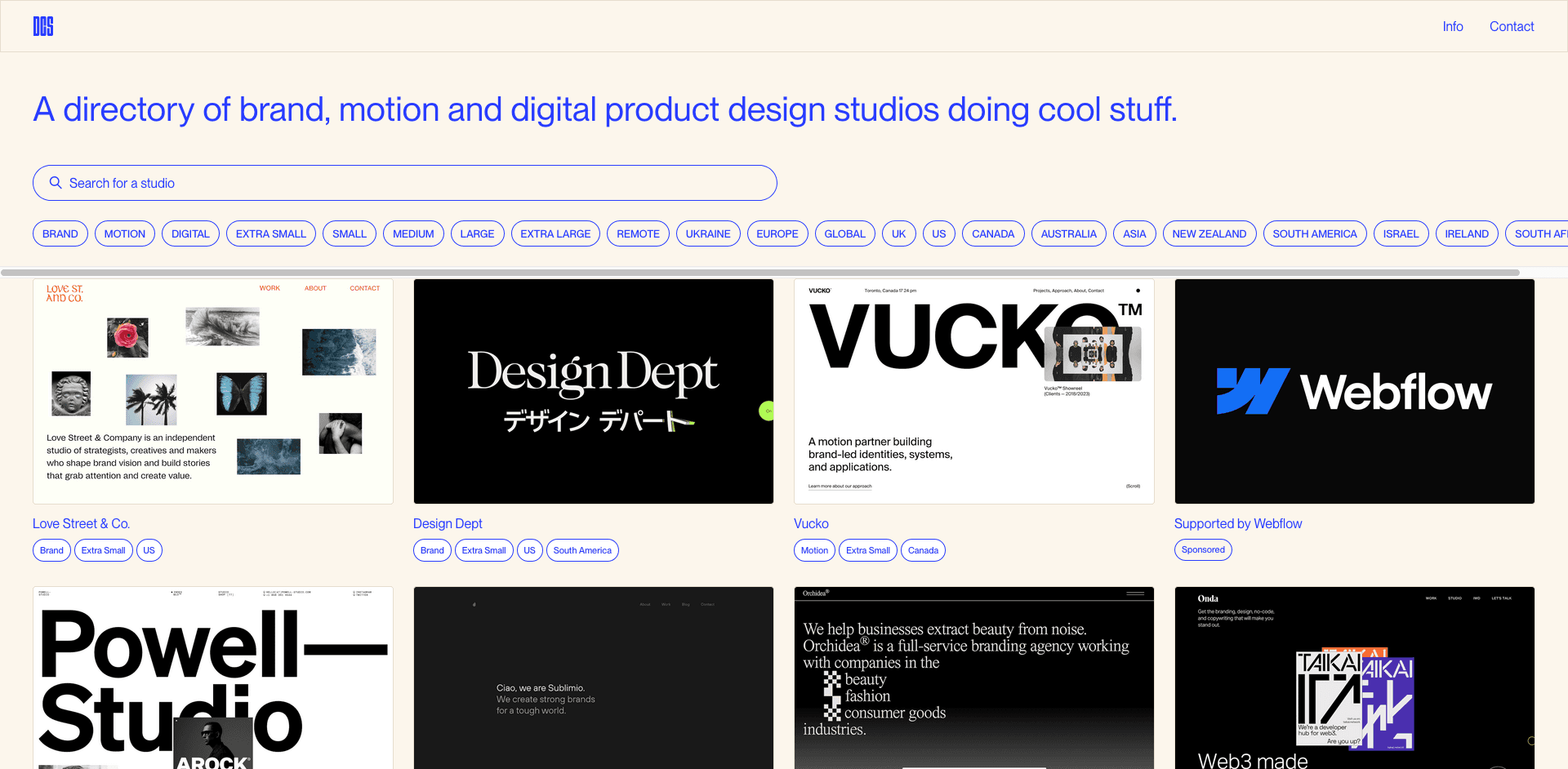Screen dimensions: 1568x769
Task: Click the Canada tag under Vucko
Action: point(923,550)
